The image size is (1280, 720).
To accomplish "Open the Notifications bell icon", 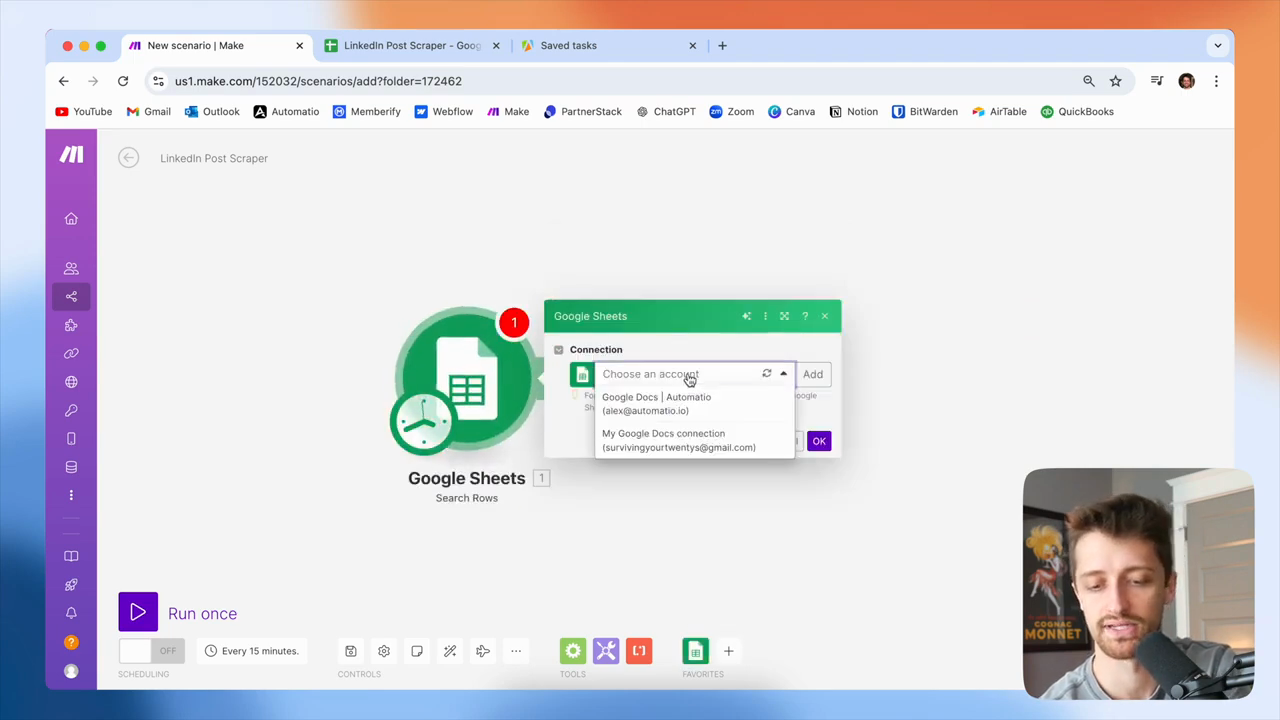I will [71, 613].
